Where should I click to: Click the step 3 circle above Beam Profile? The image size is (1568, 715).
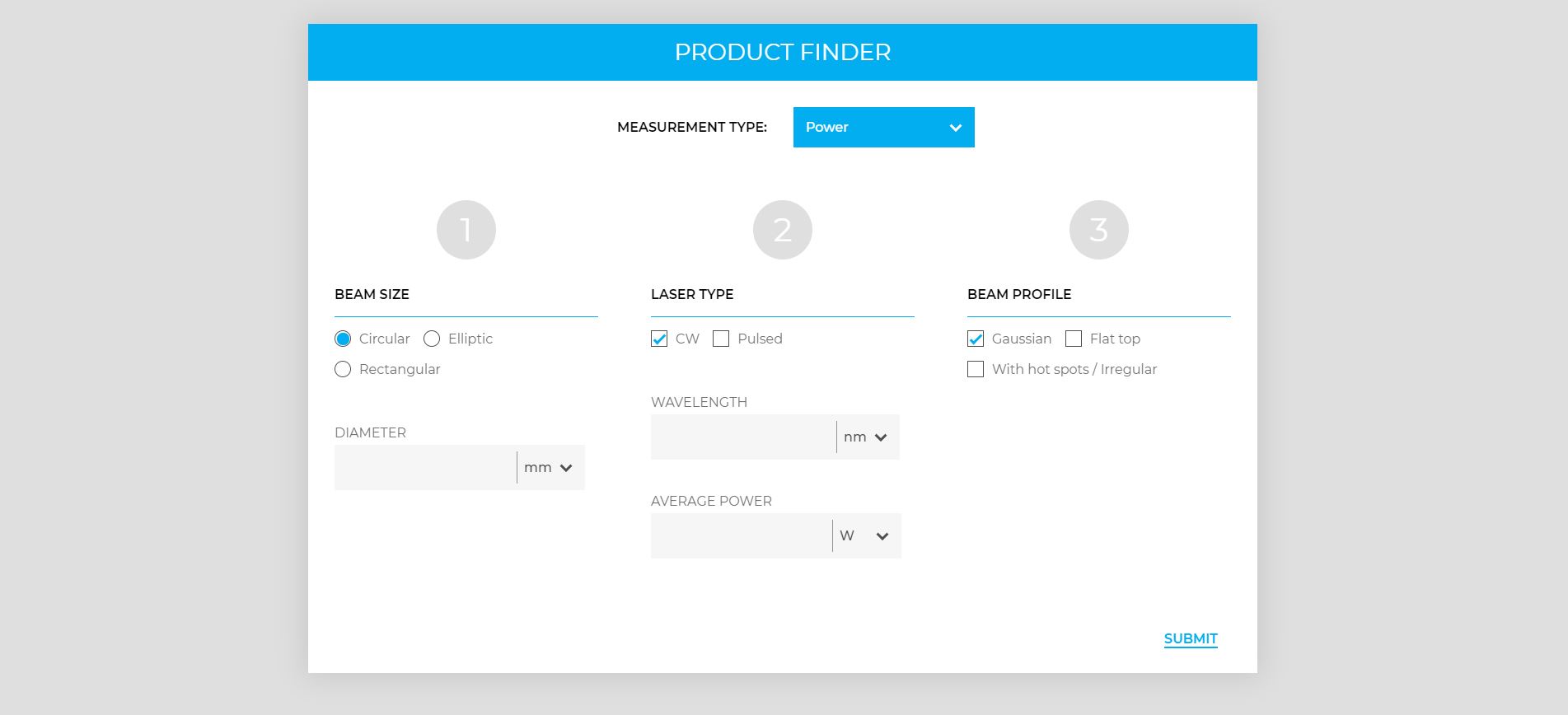(1098, 229)
